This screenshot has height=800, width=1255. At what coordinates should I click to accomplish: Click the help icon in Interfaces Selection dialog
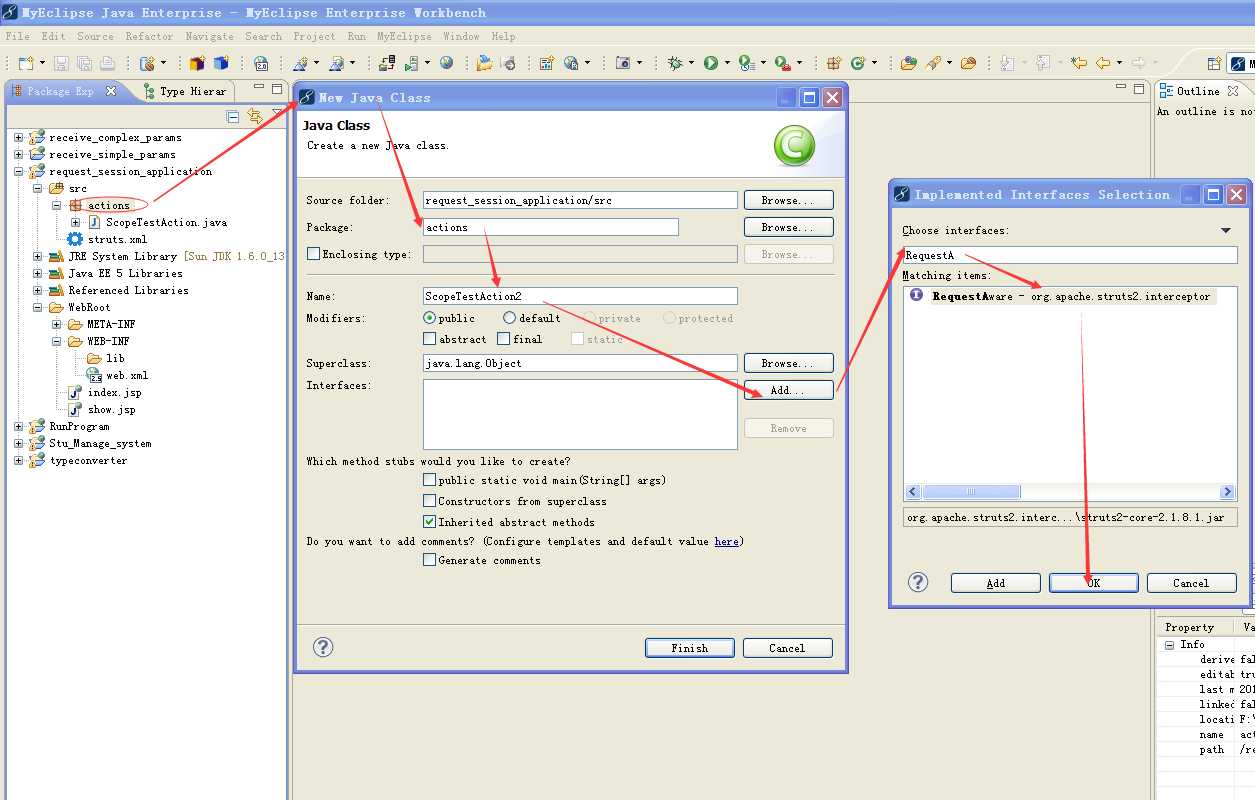(918, 582)
